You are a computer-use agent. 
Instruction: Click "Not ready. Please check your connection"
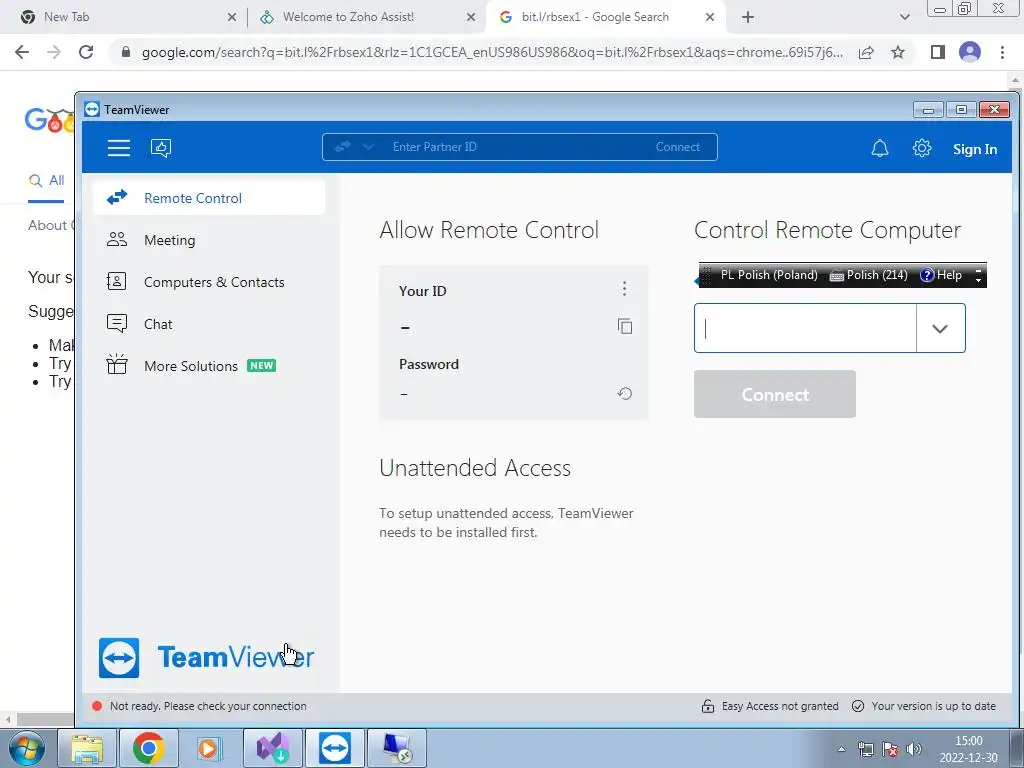[x=208, y=706]
